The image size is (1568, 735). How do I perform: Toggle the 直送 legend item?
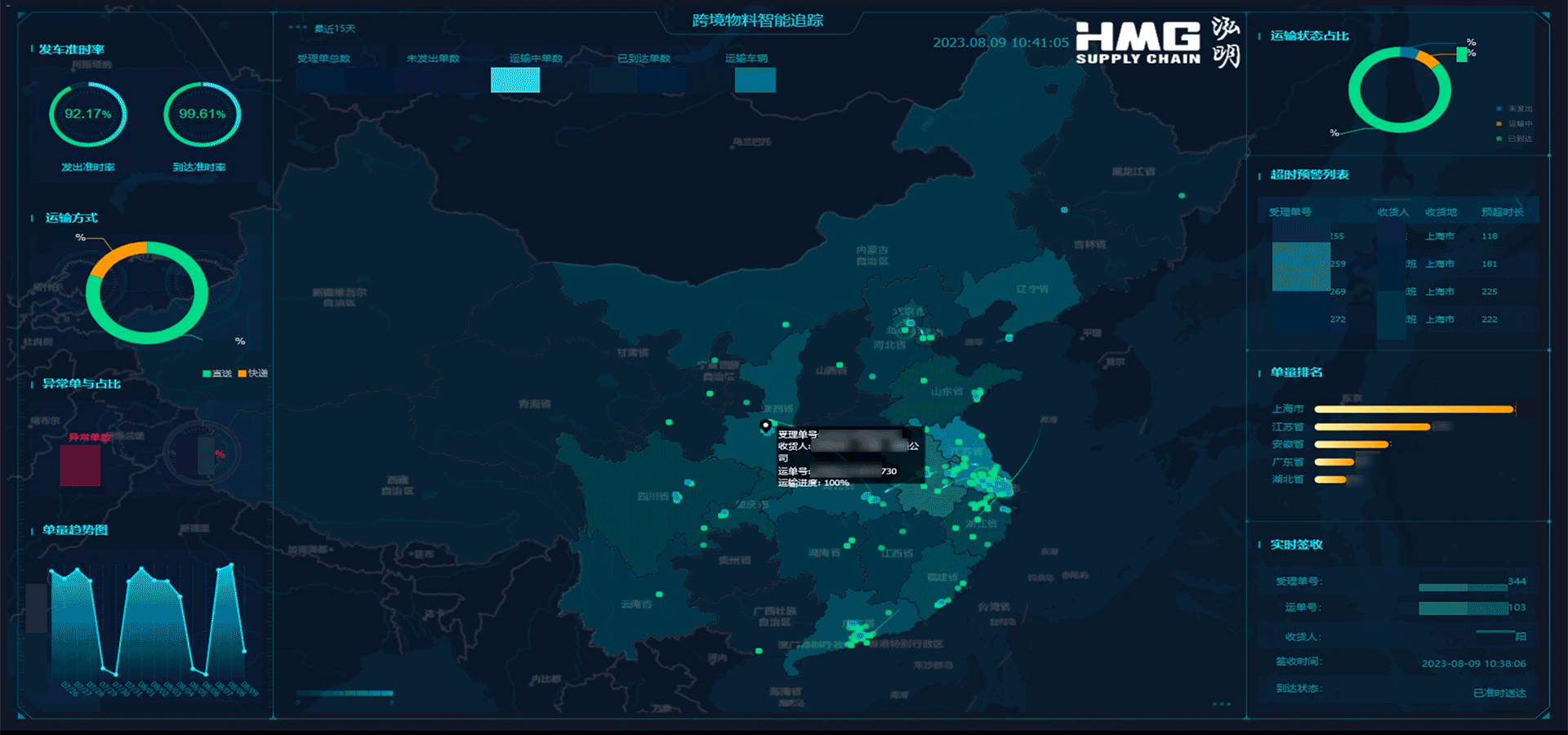[217, 373]
